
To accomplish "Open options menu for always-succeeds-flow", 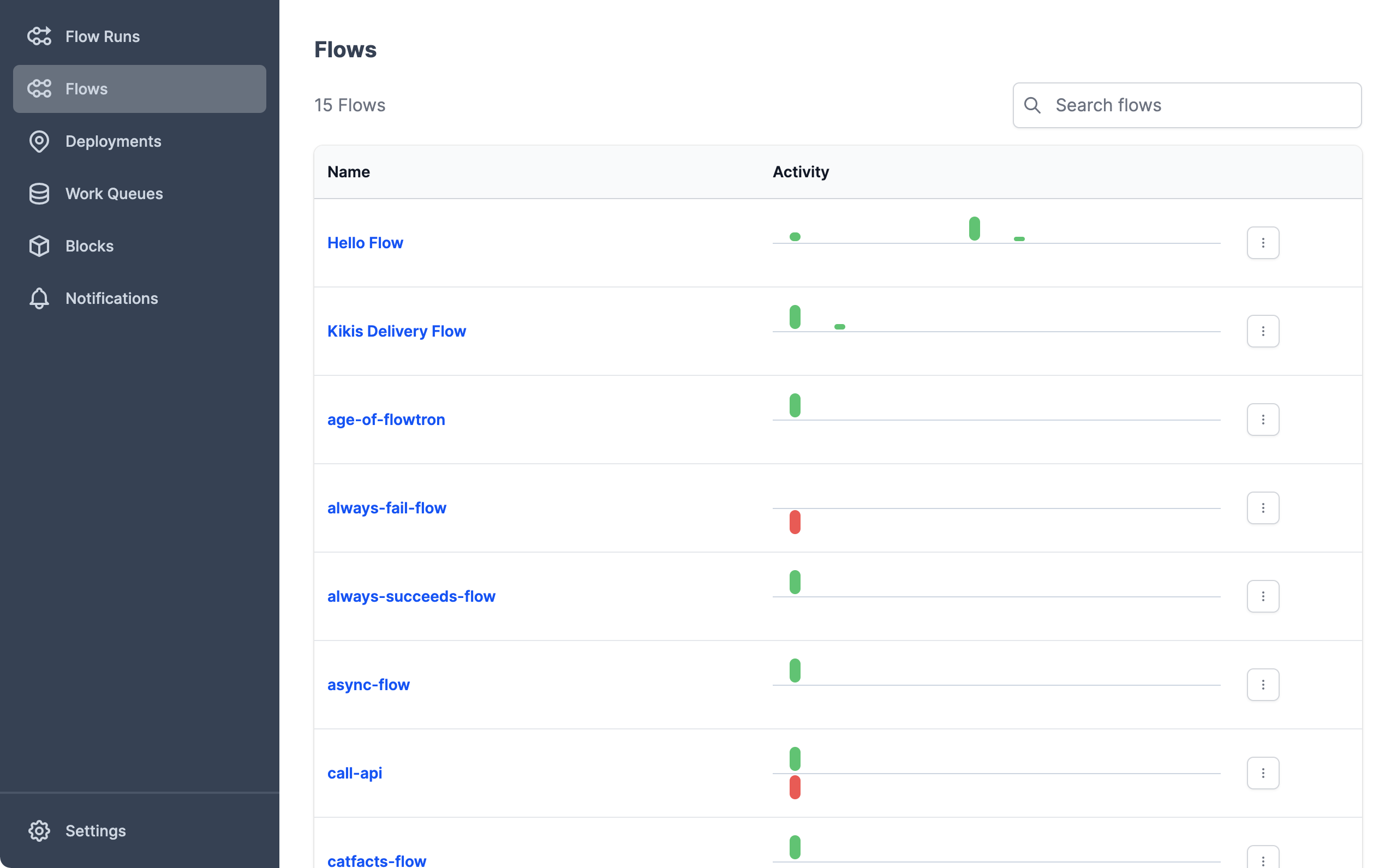I will coord(1263,596).
